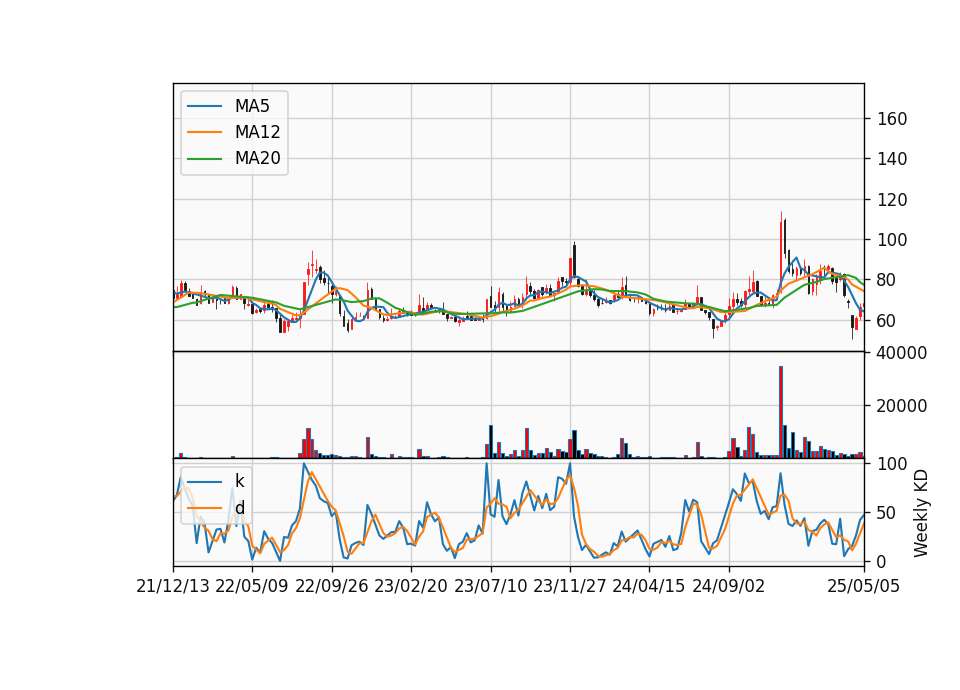960x690 pixels.
Task: Click the MA12 legend label
Action: pyautogui.click(x=257, y=132)
